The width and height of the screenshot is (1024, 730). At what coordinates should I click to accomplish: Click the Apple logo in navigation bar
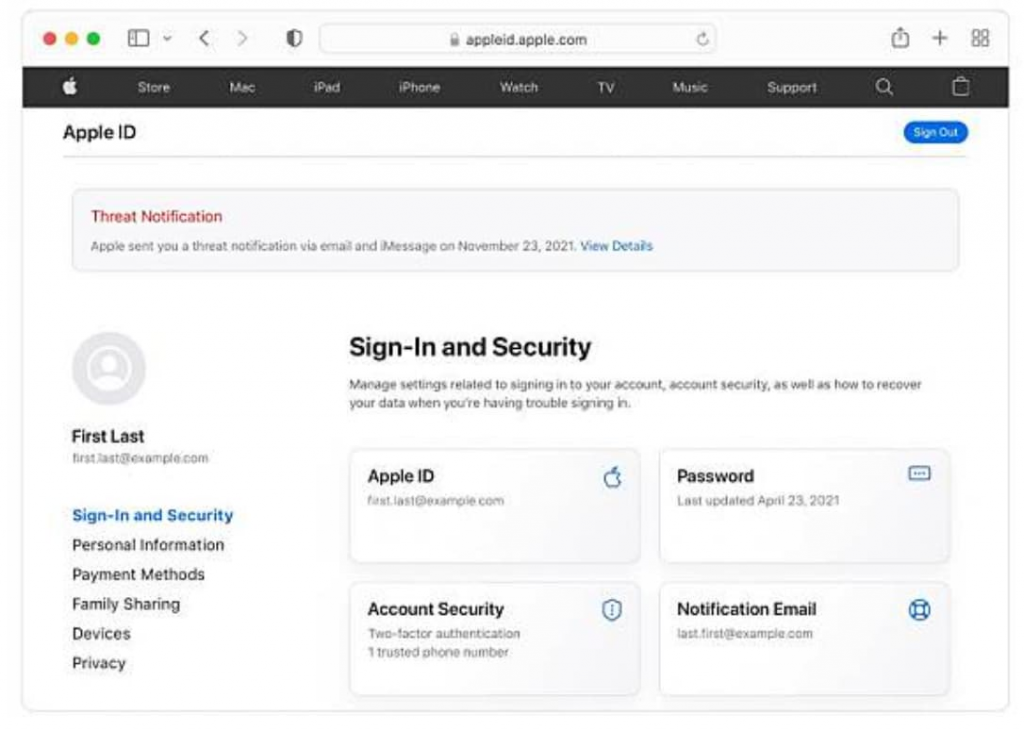pos(70,86)
